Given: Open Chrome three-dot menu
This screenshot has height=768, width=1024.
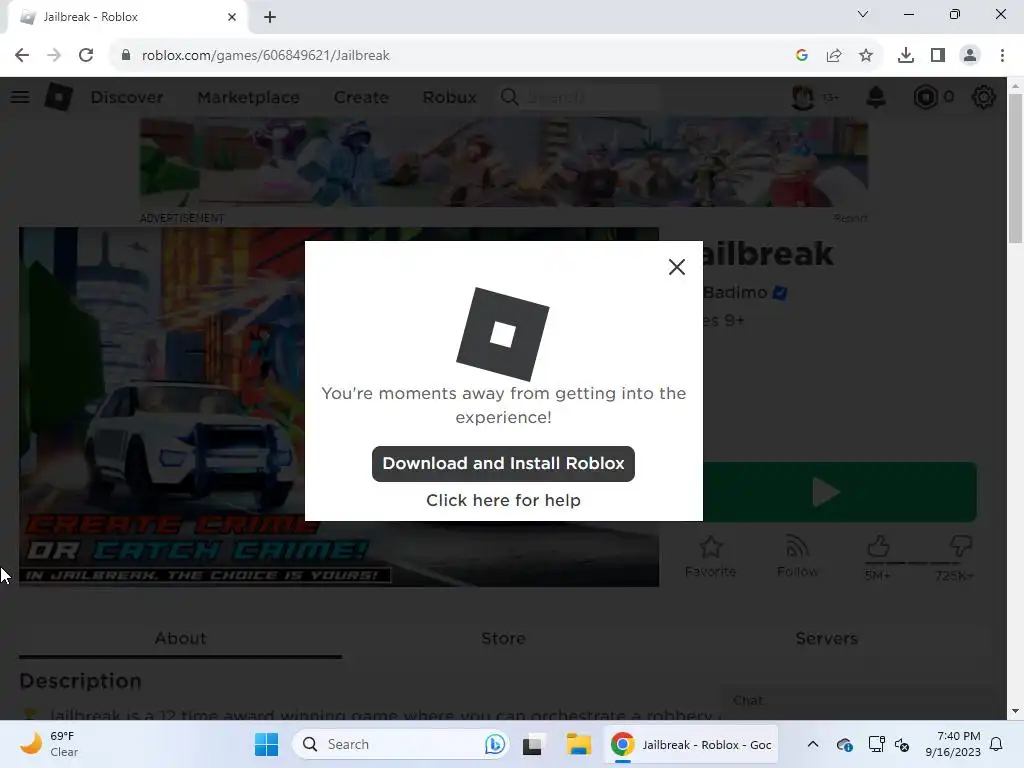Looking at the screenshot, I should [x=1002, y=56].
